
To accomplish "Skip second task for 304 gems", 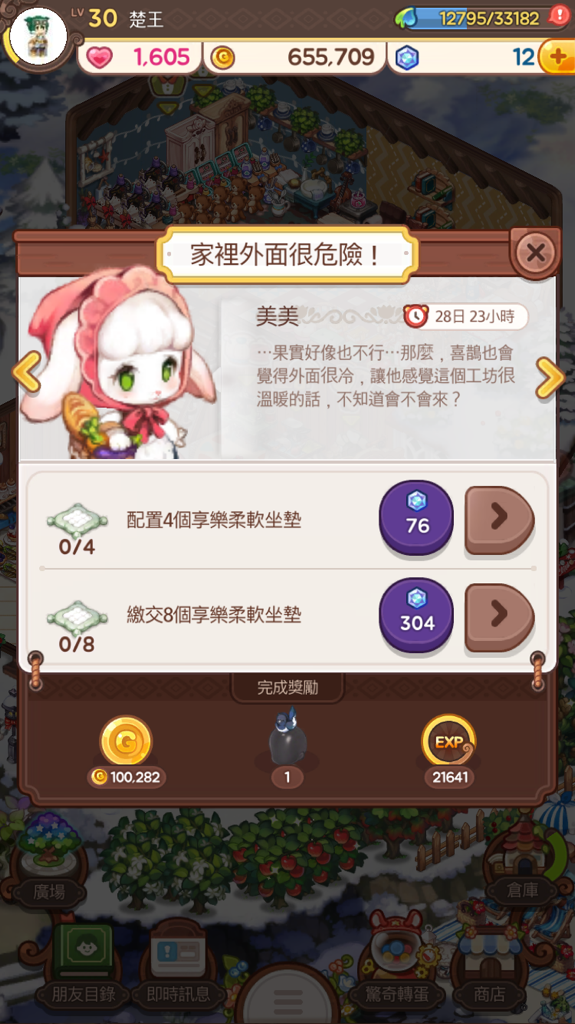I will (416, 615).
